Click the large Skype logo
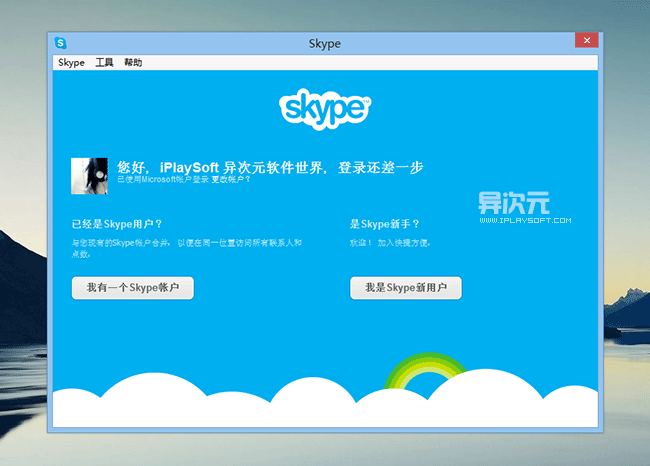Image resolution: width=650 pixels, height=466 pixels. [x=325, y=109]
